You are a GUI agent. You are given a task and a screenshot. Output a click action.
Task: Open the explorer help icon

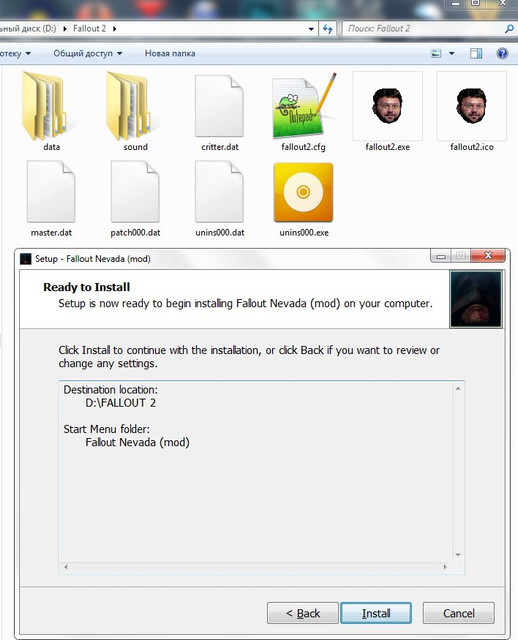pyautogui.click(x=502, y=53)
